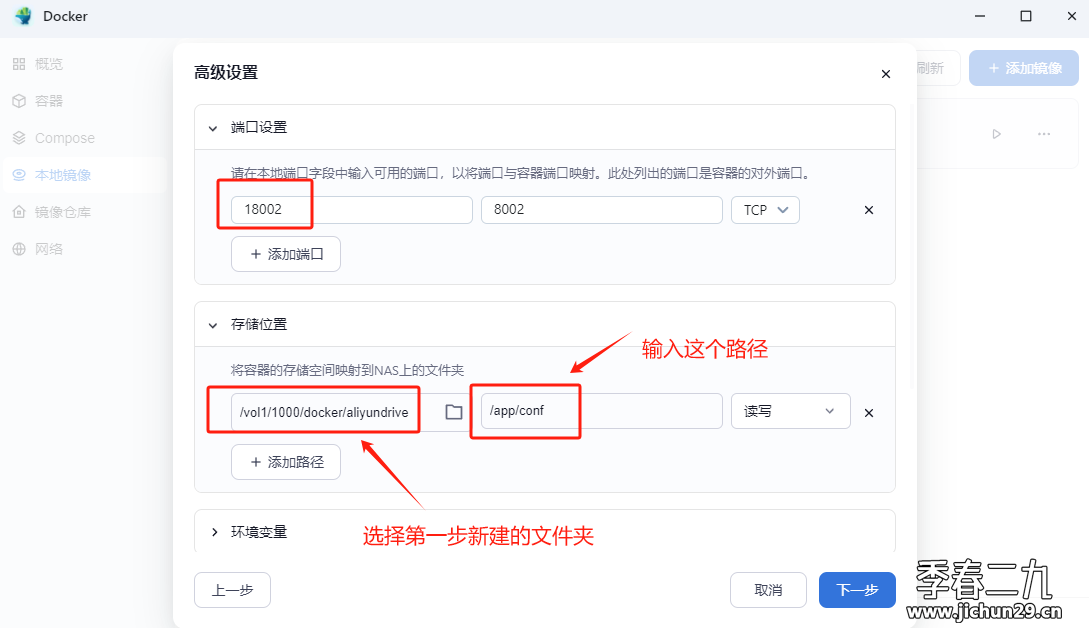Go back with 上一步 button

pyautogui.click(x=233, y=590)
